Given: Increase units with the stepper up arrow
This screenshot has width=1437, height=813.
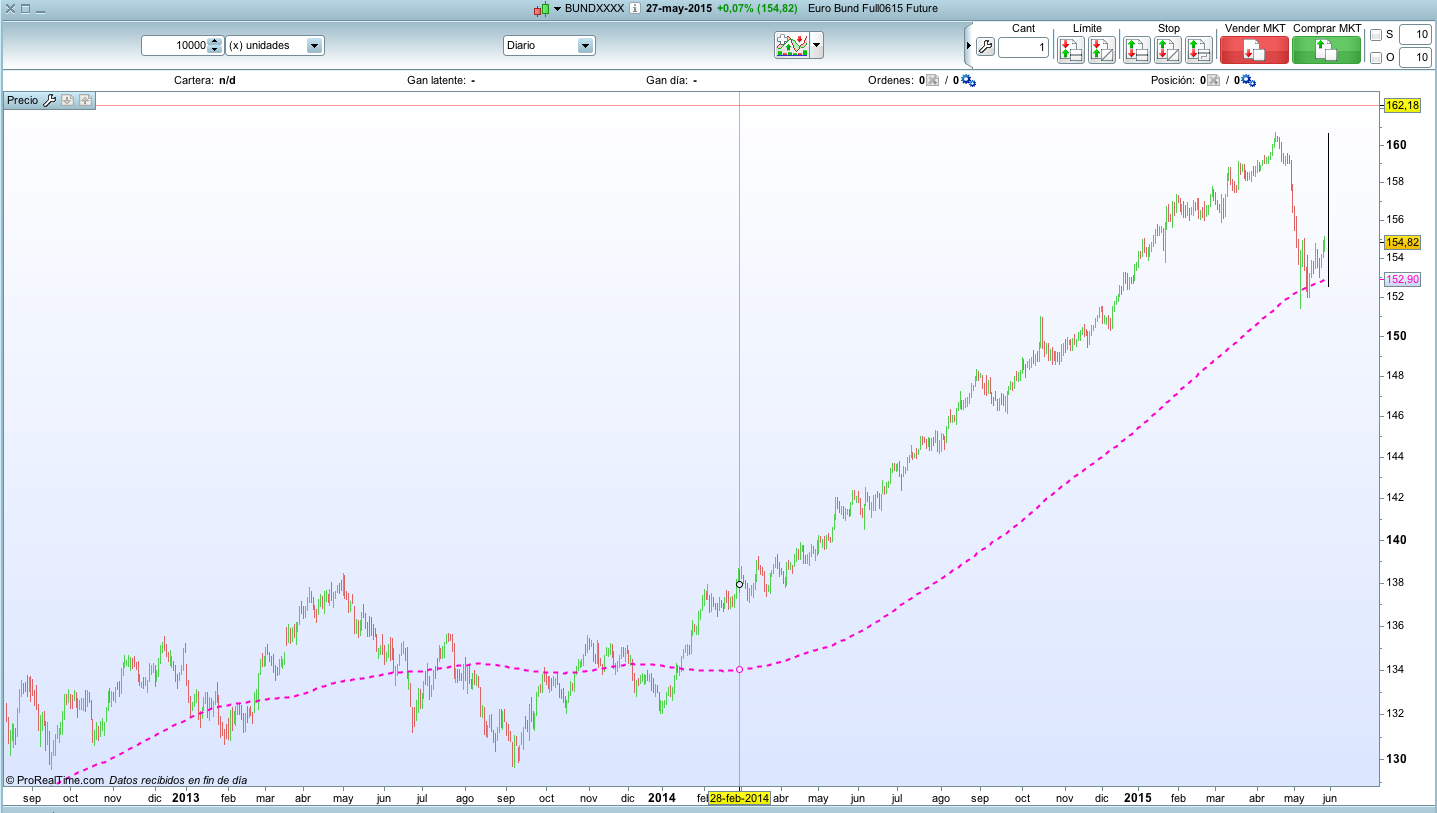Looking at the screenshot, I should point(214,41).
